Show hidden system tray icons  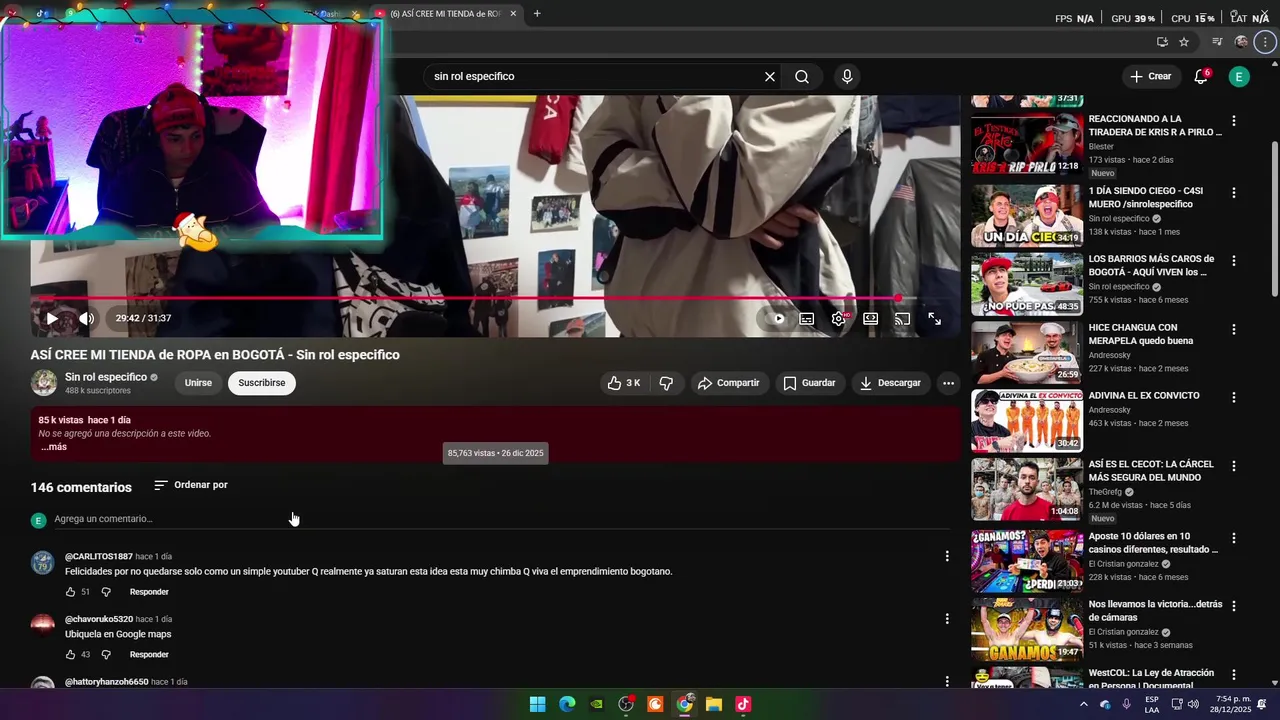tap(1083, 704)
